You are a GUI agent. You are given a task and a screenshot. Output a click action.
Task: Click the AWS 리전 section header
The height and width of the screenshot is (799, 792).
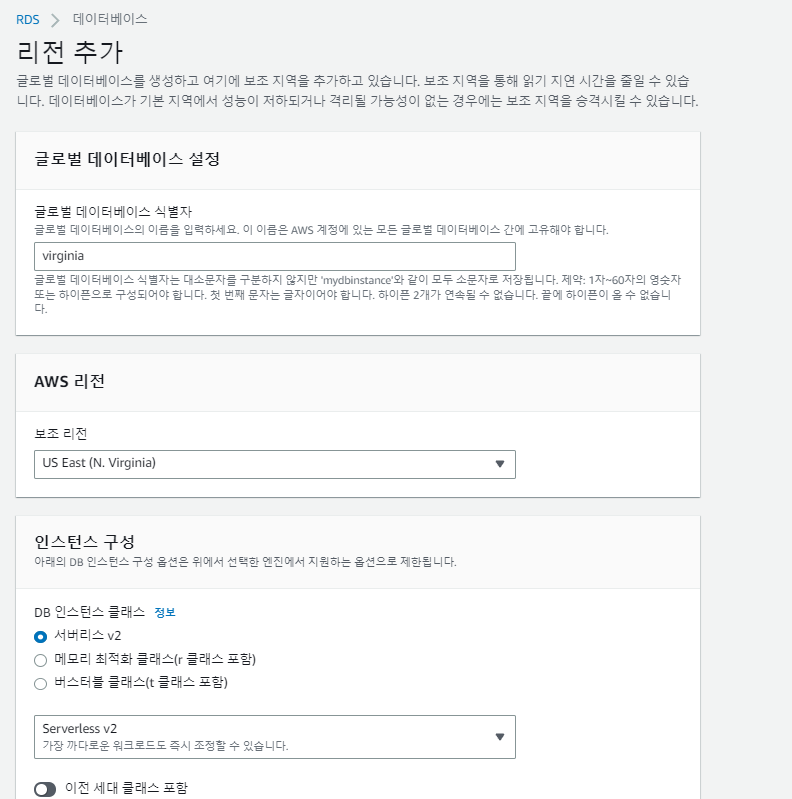coord(69,381)
